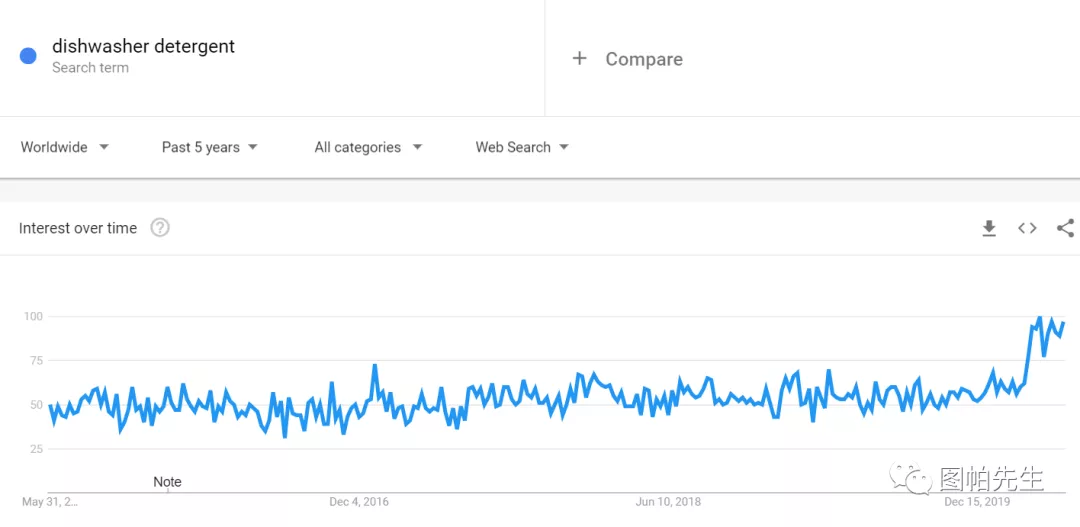Image resolution: width=1080 pixels, height=527 pixels.
Task: Click the Jun 10, 2018 axis label
Action: click(x=668, y=502)
